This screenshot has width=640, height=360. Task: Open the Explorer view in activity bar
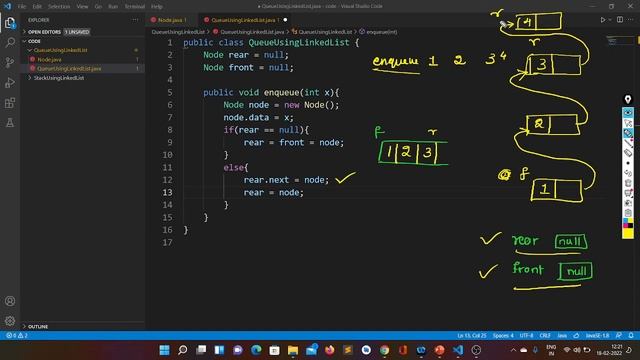(10, 23)
